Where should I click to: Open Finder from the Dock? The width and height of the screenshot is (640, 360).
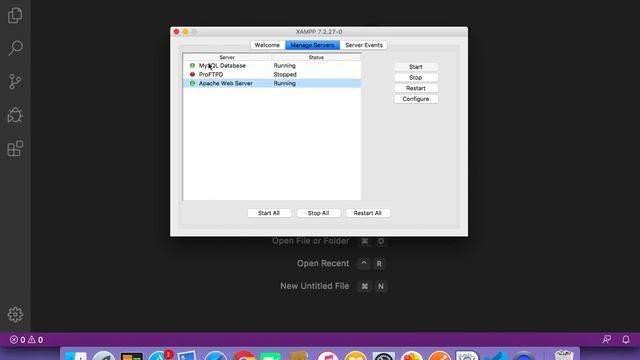tap(76, 356)
